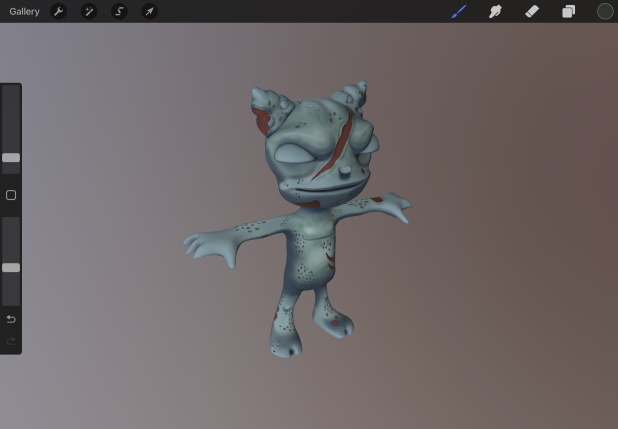The height and width of the screenshot is (429, 618).
Task: Open the active color picker circle
Action: [x=605, y=11]
